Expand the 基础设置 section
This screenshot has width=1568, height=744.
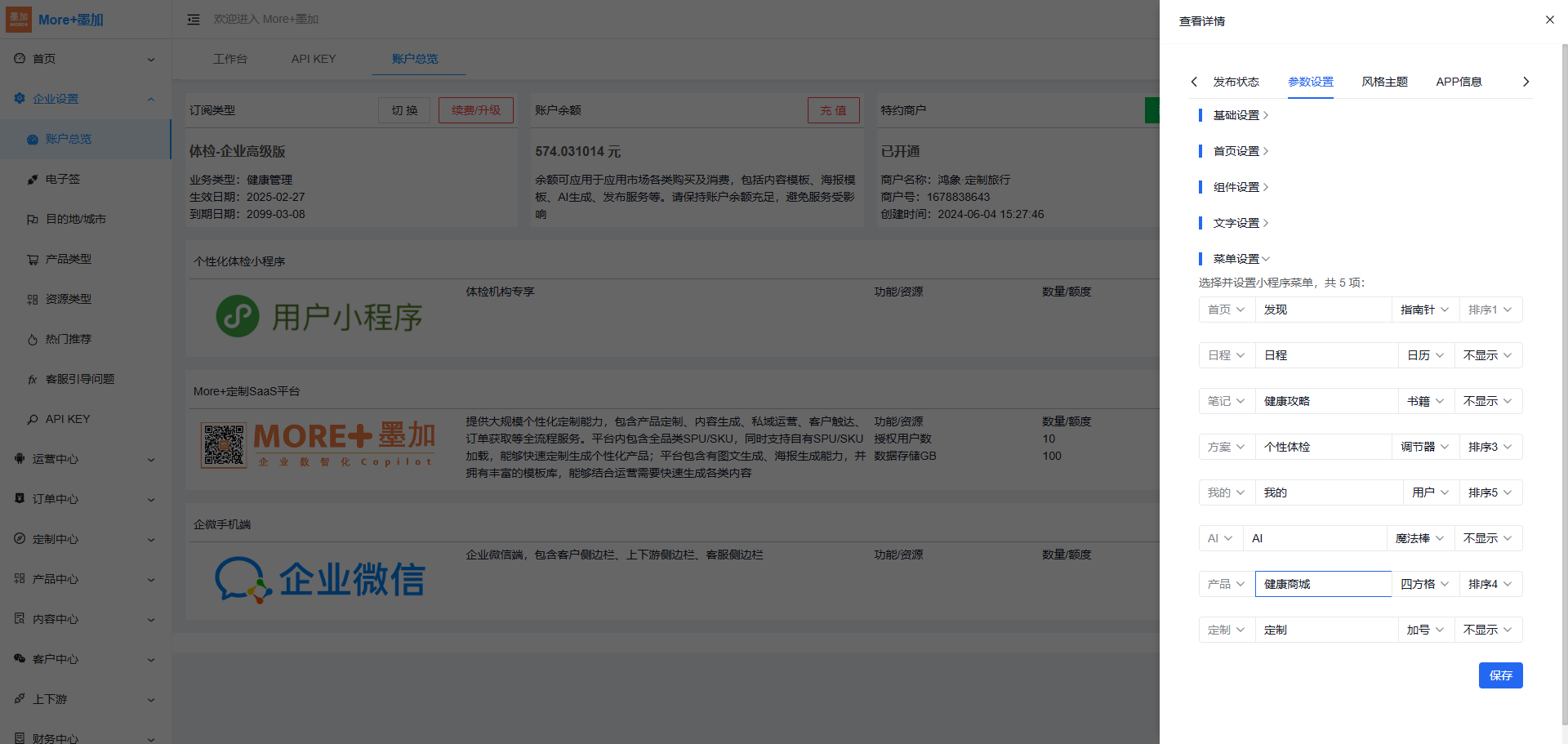1241,115
